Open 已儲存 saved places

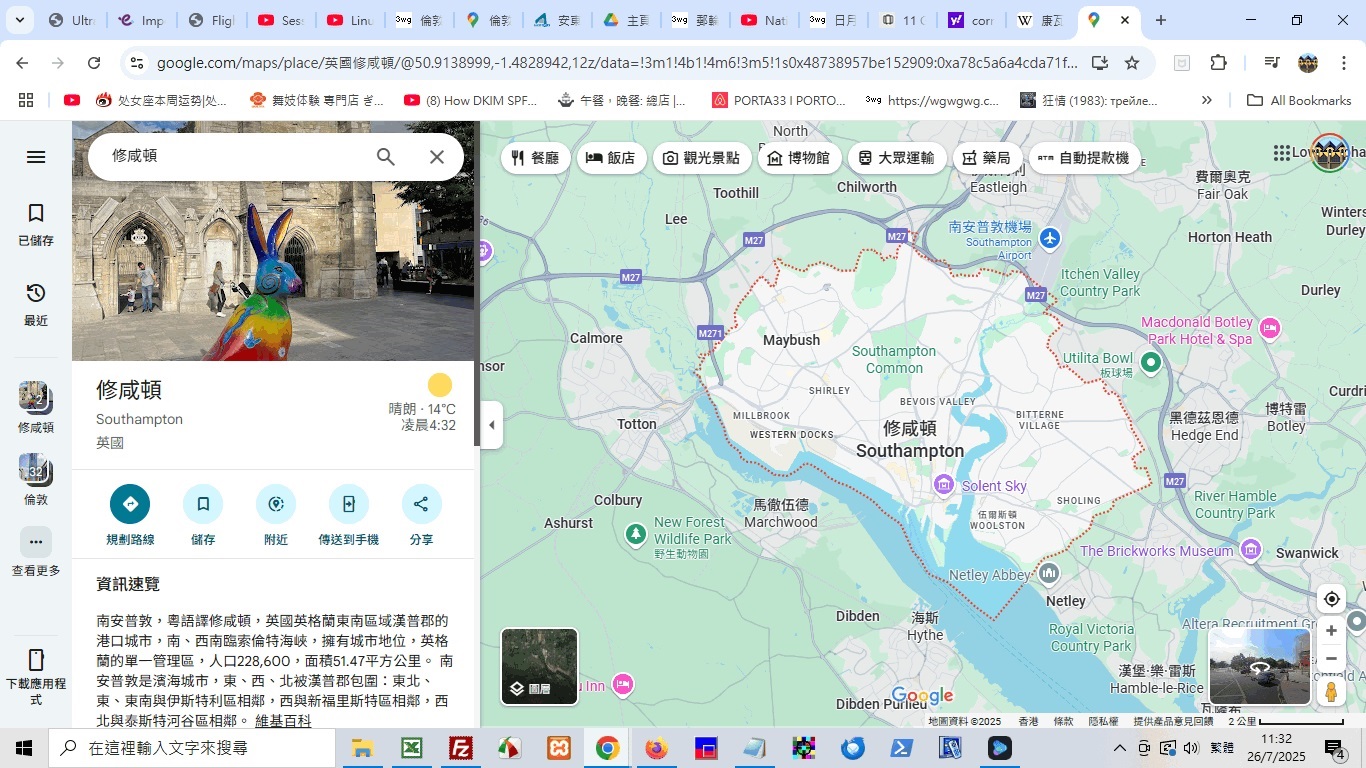tap(36, 225)
